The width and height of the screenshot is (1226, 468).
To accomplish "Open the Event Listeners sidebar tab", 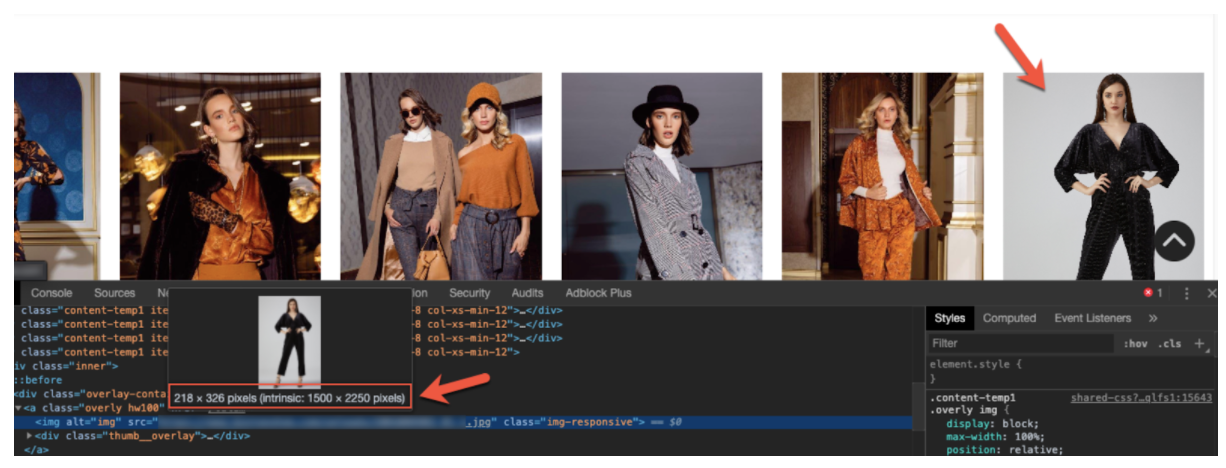I will [1092, 318].
